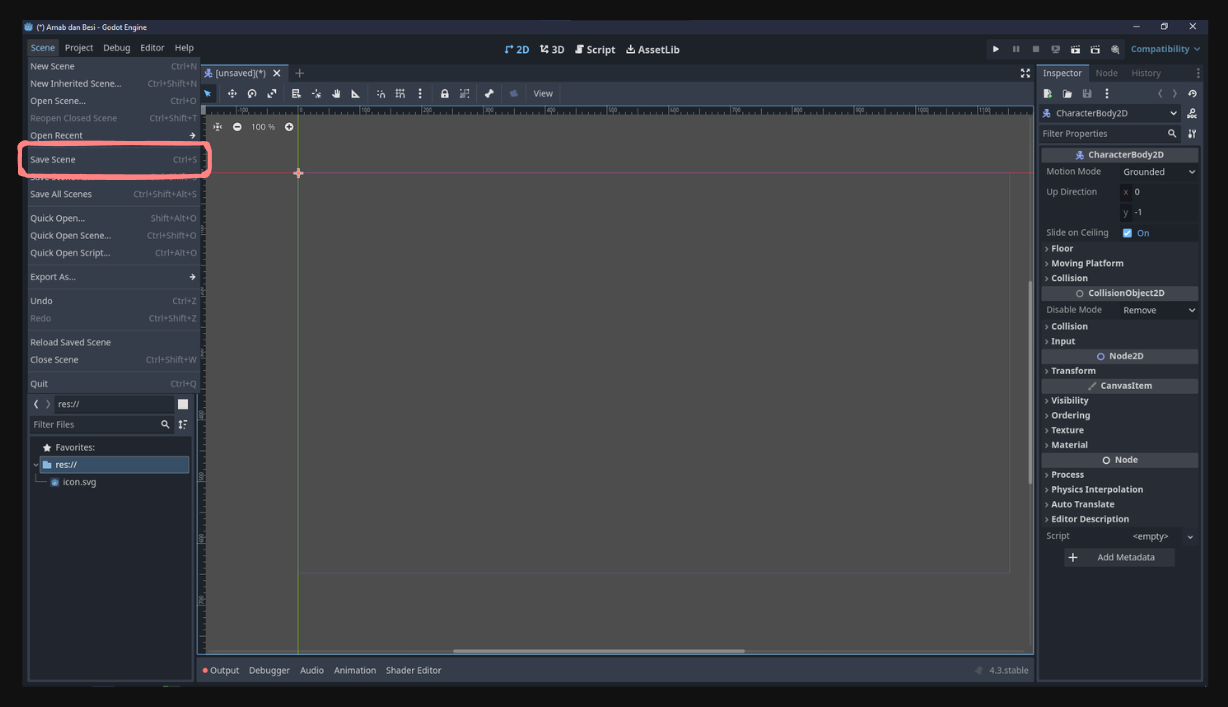1228x707 pixels.
Task: Open skeleton bone options
Action: click(x=489, y=93)
